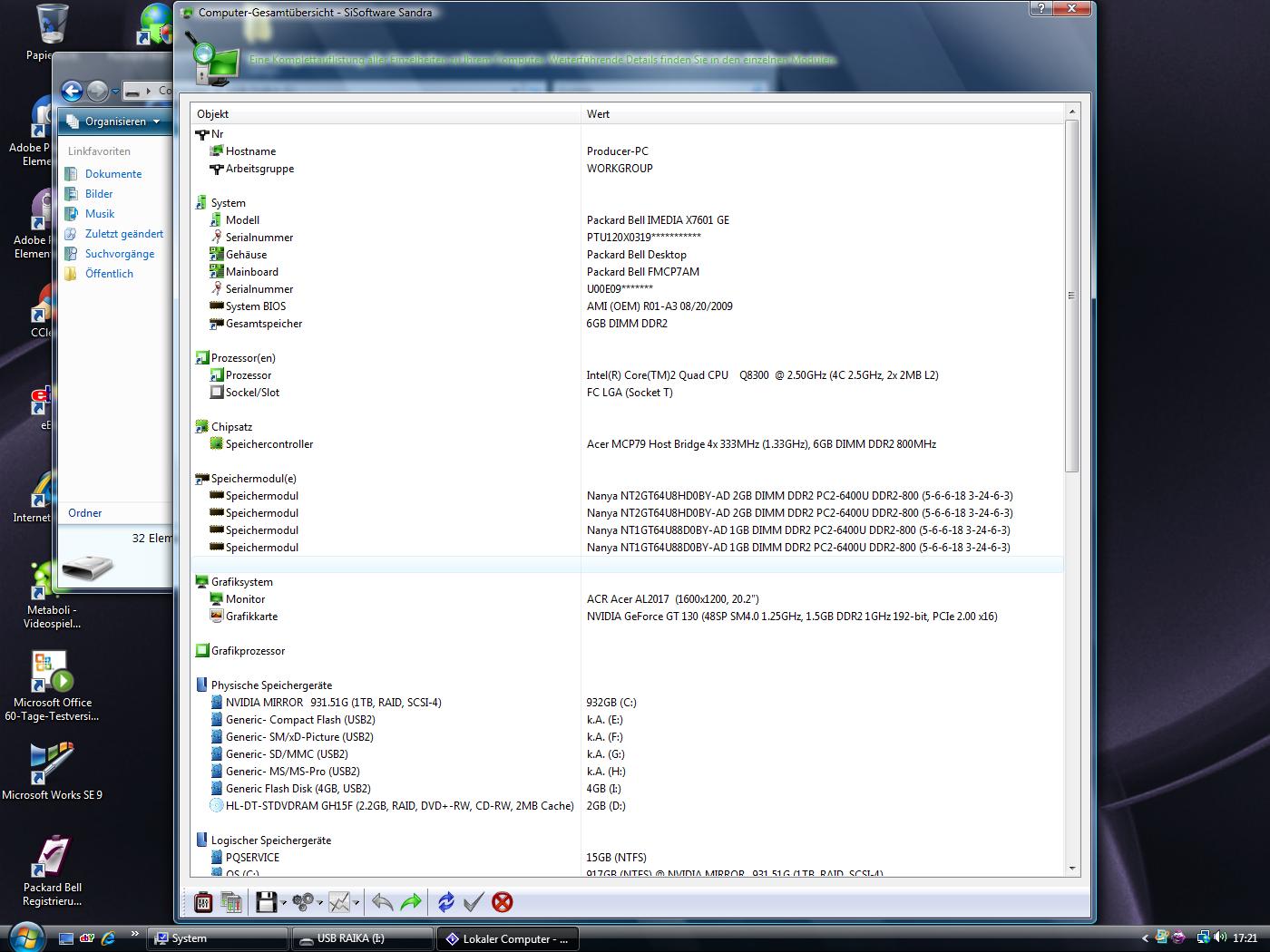Open Musik link in Explorer favorites
The image size is (1270, 952).
pyautogui.click(x=100, y=214)
